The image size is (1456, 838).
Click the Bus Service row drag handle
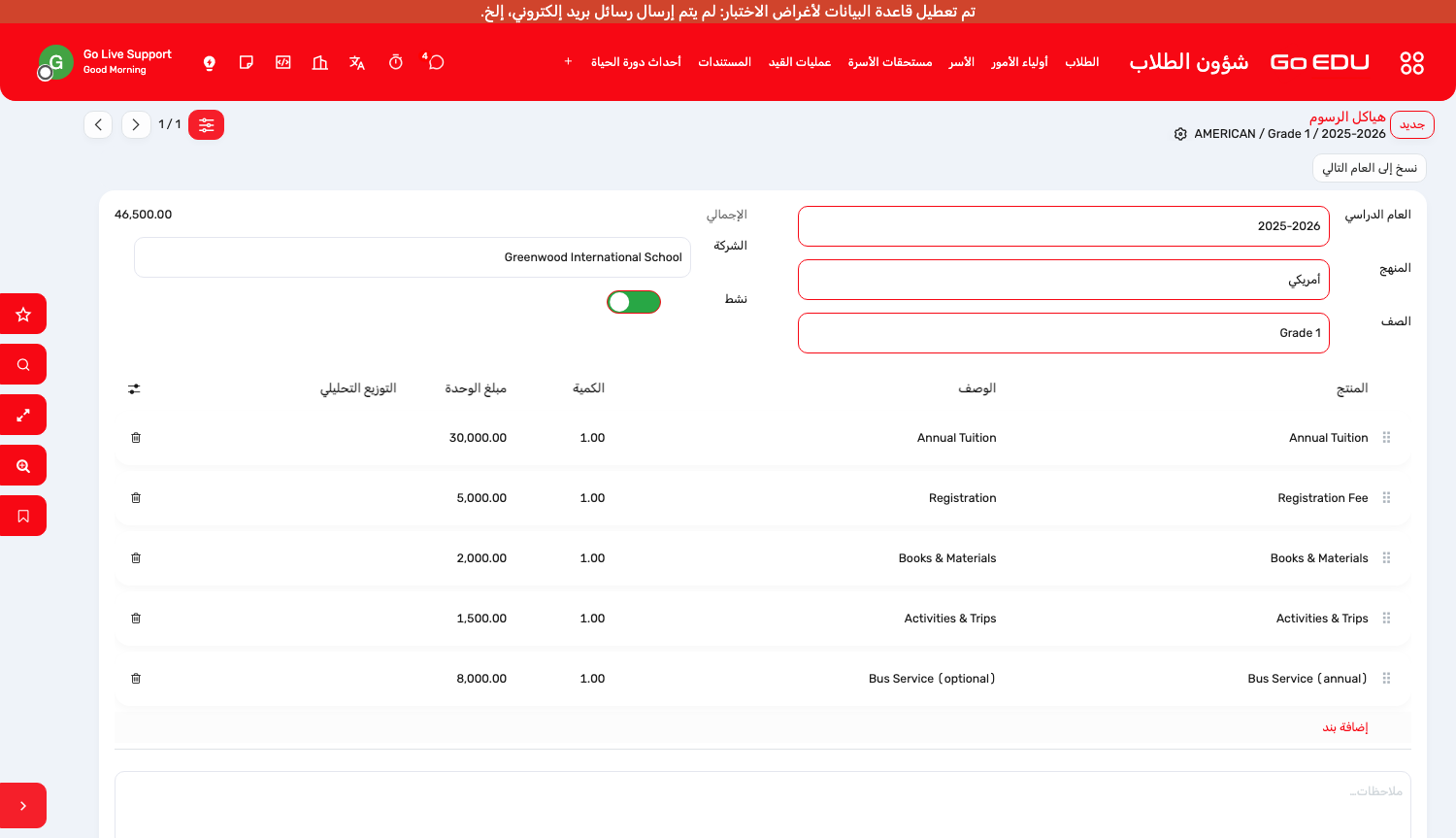coord(1386,679)
